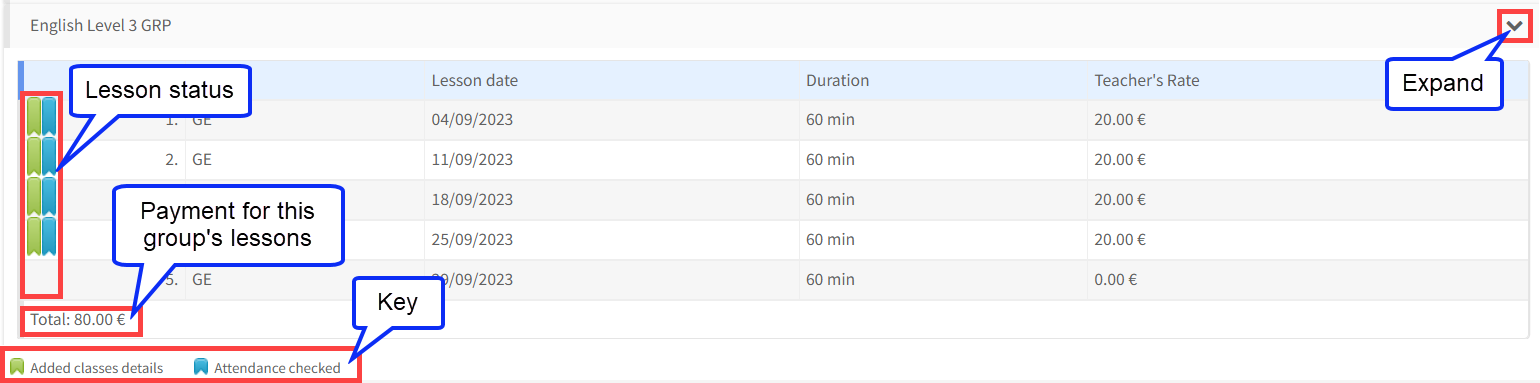
Task: Click green class-details ribbon for lesson 2
Action: (34, 157)
